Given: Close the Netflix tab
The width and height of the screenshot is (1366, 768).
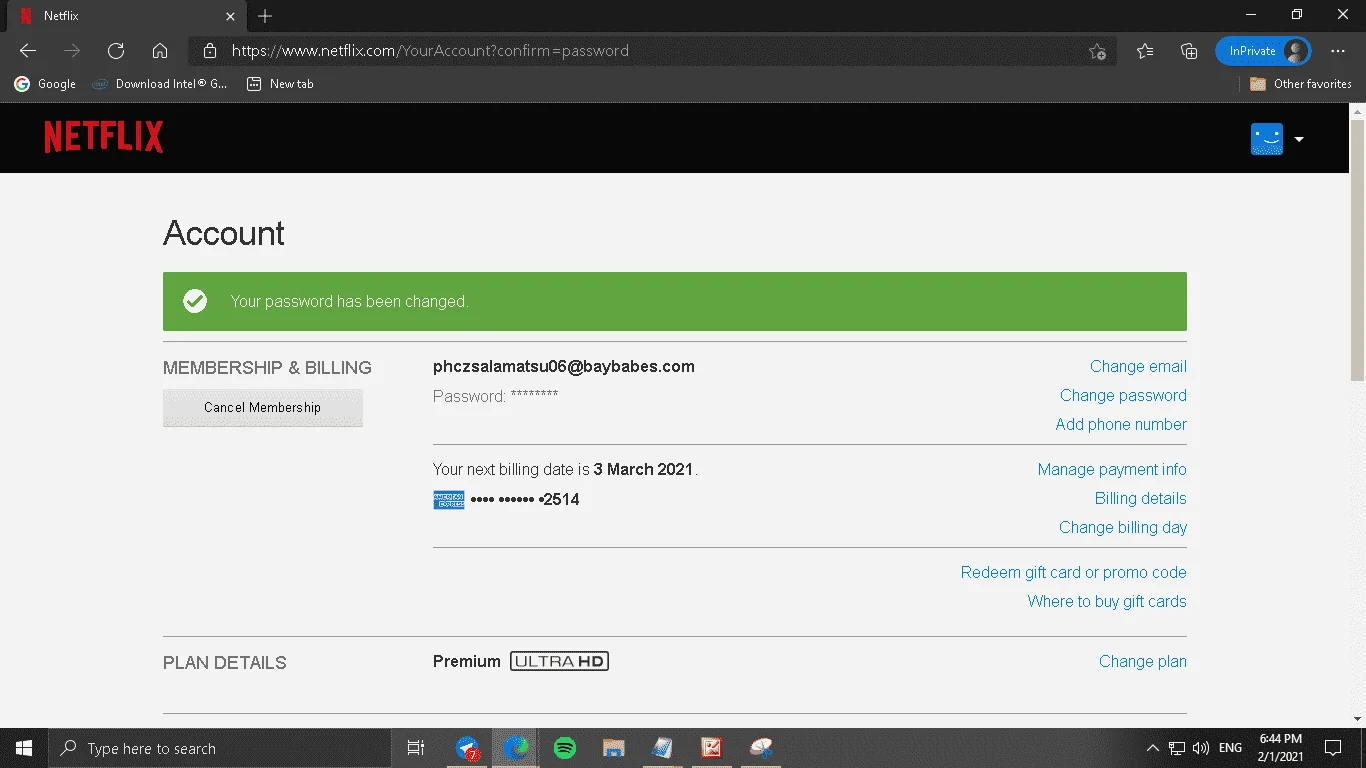Looking at the screenshot, I should 230,16.
